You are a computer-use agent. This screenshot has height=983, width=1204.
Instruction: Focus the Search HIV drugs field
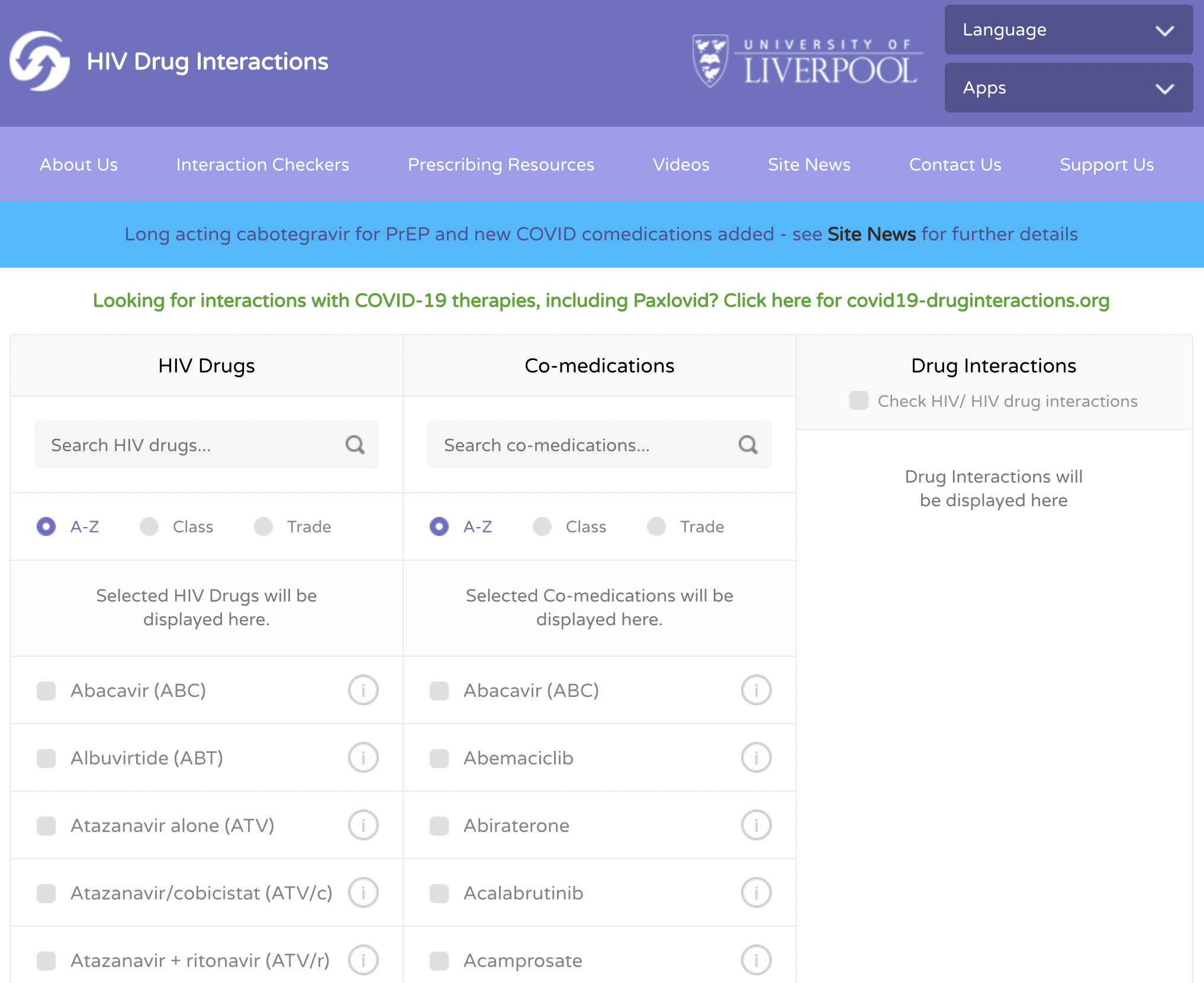coord(207,445)
